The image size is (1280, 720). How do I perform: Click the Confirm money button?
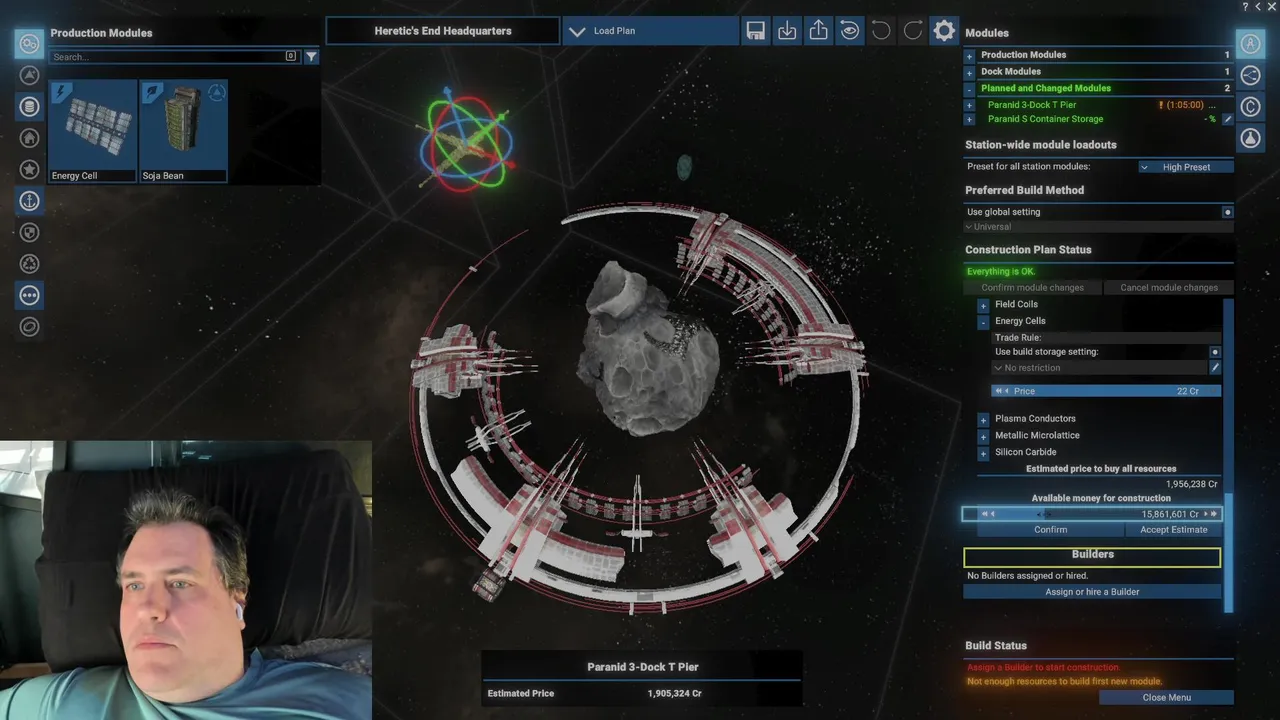pos(1050,530)
